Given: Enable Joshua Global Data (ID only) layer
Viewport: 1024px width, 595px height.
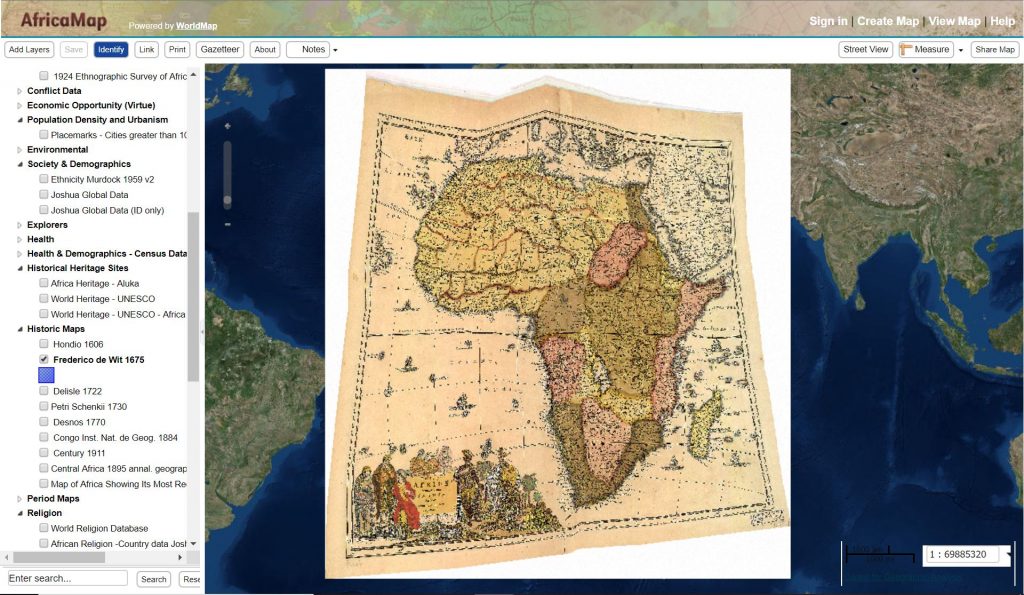Looking at the screenshot, I should 44,210.
